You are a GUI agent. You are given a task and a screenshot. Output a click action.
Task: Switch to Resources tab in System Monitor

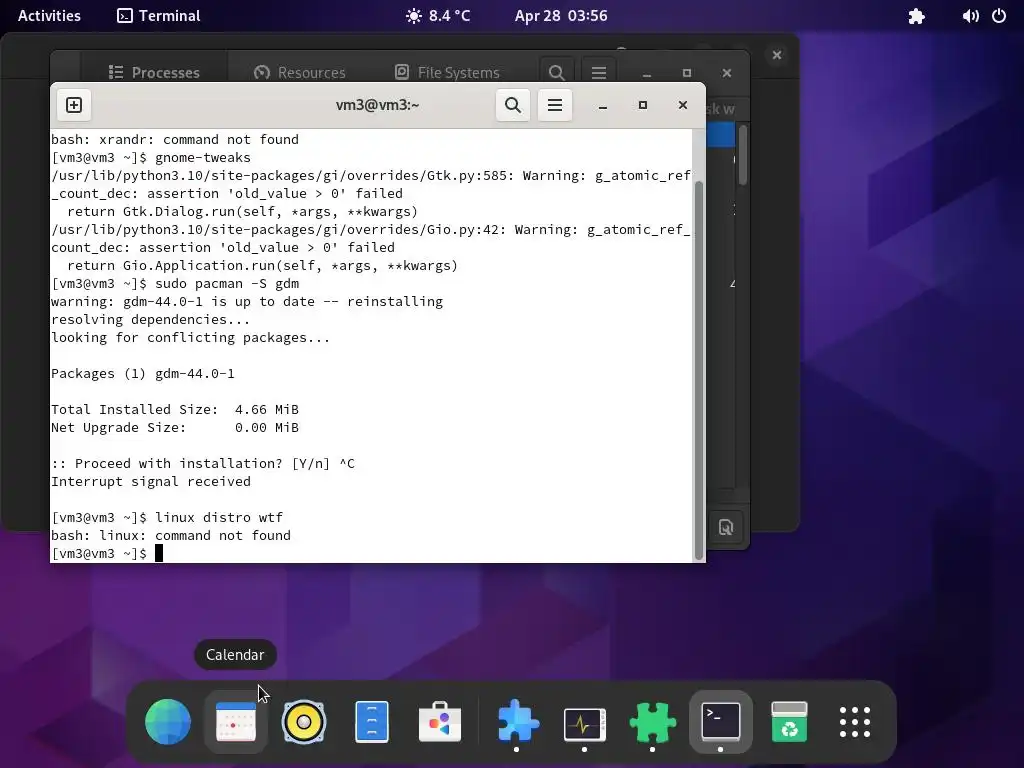[300, 72]
